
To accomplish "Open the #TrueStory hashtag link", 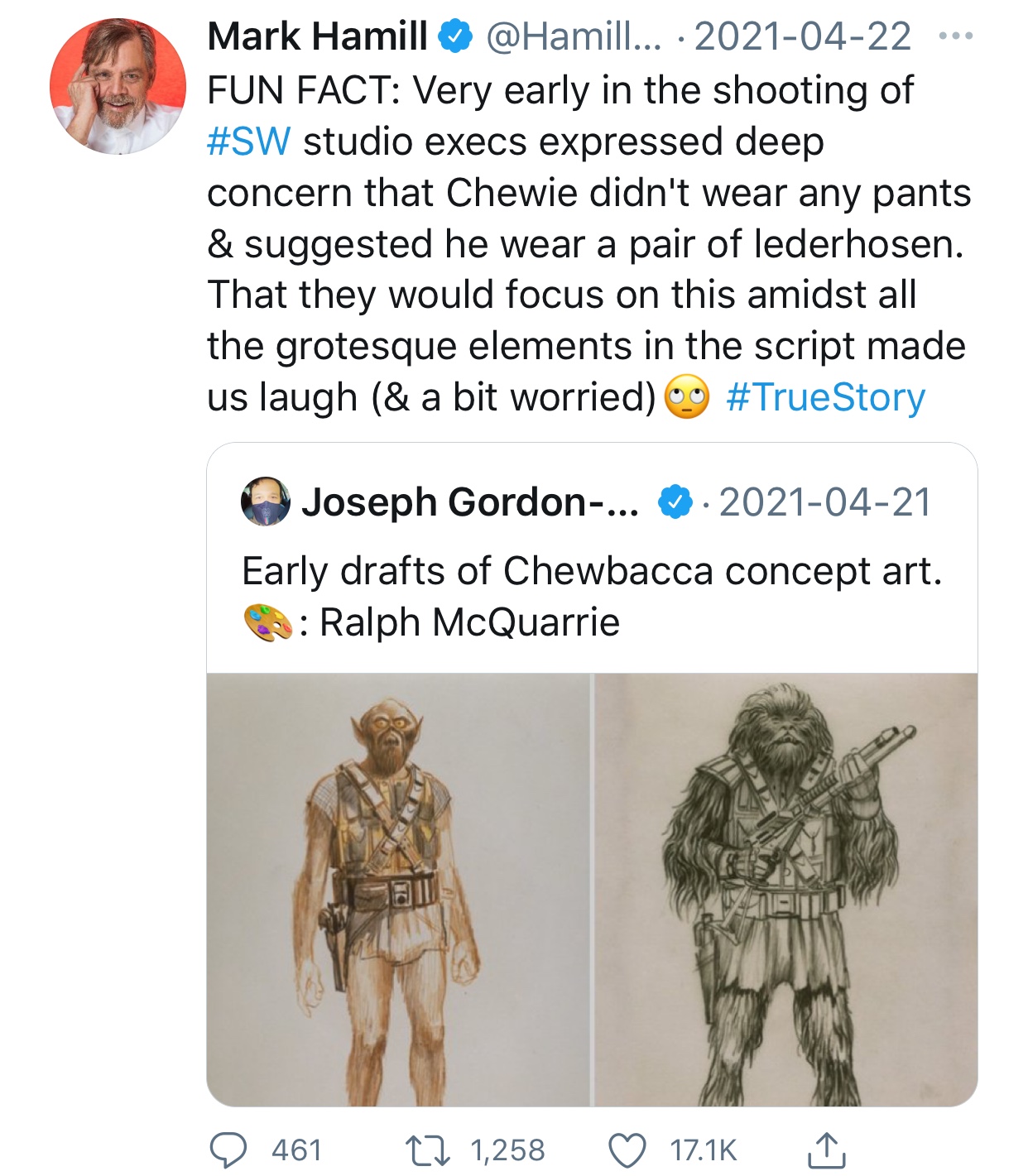I will click(825, 397).
